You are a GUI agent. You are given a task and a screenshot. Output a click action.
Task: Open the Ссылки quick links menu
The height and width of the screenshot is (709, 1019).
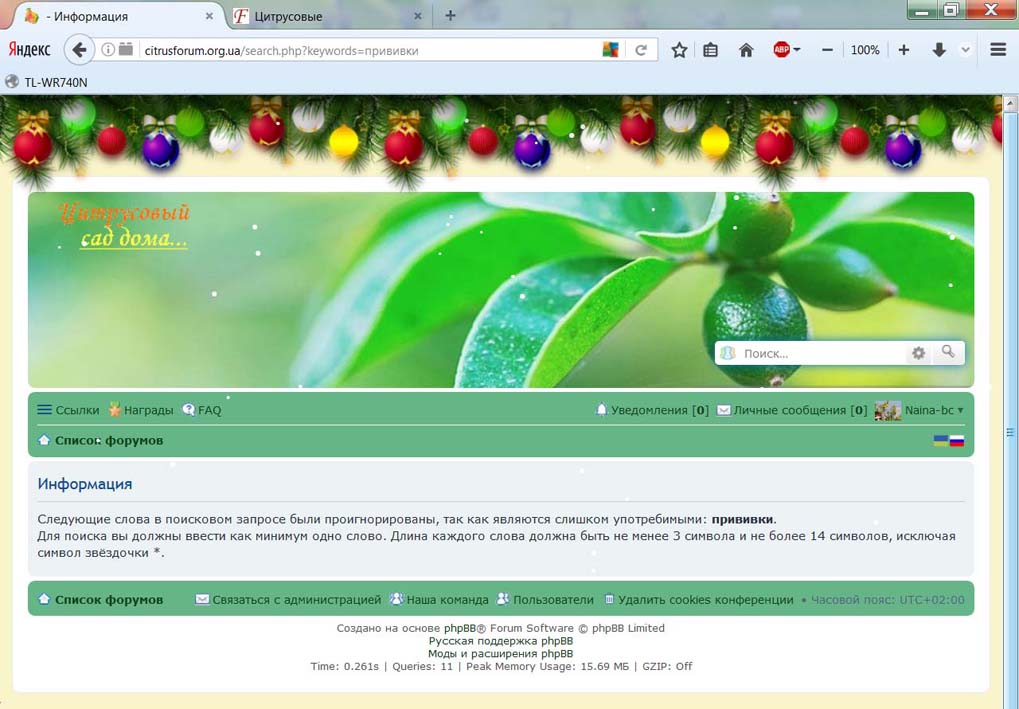68,410
